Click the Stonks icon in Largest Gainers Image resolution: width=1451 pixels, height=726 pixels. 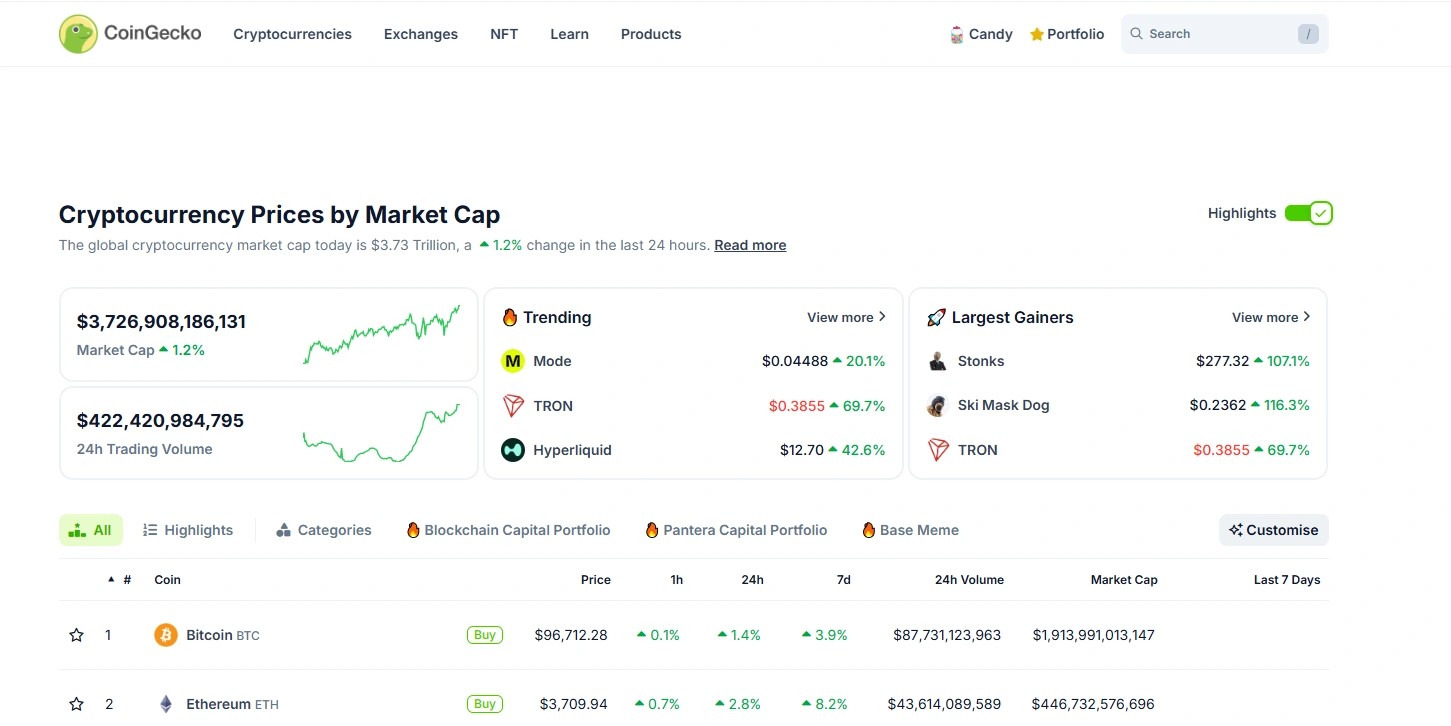pyautogui.click(x=938, y=361)
